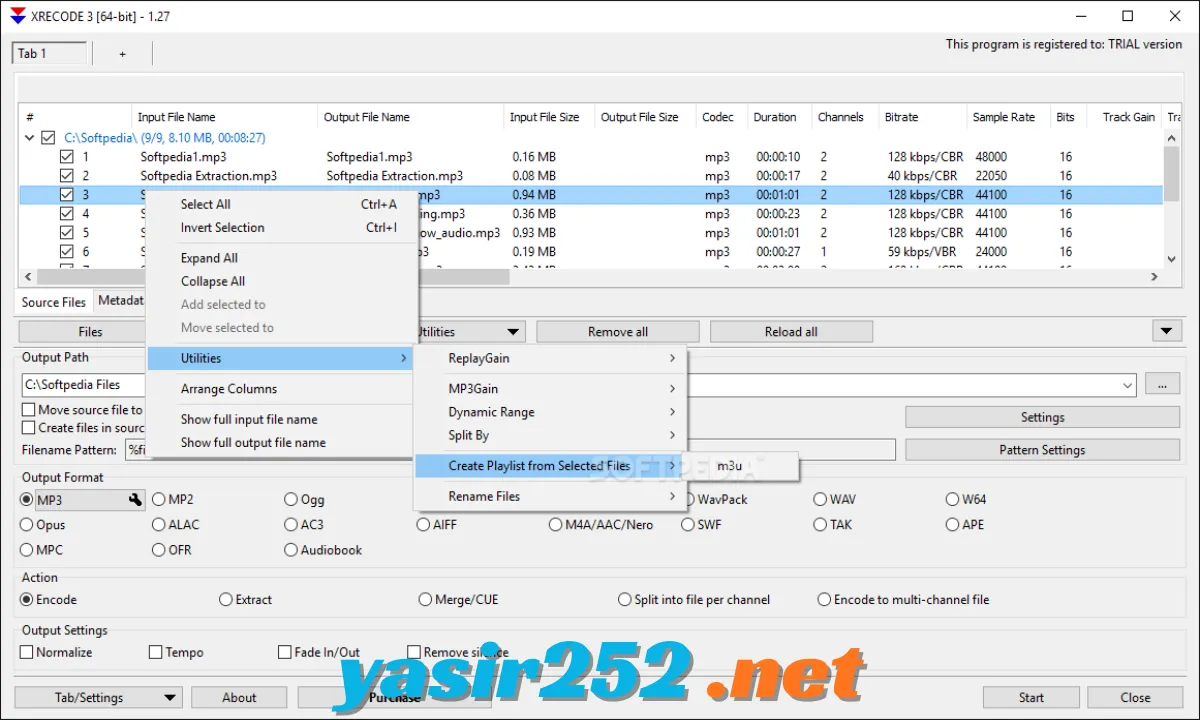Open the Source Files tab
This screenshot has width=1200, height=720.
(54, 302)
